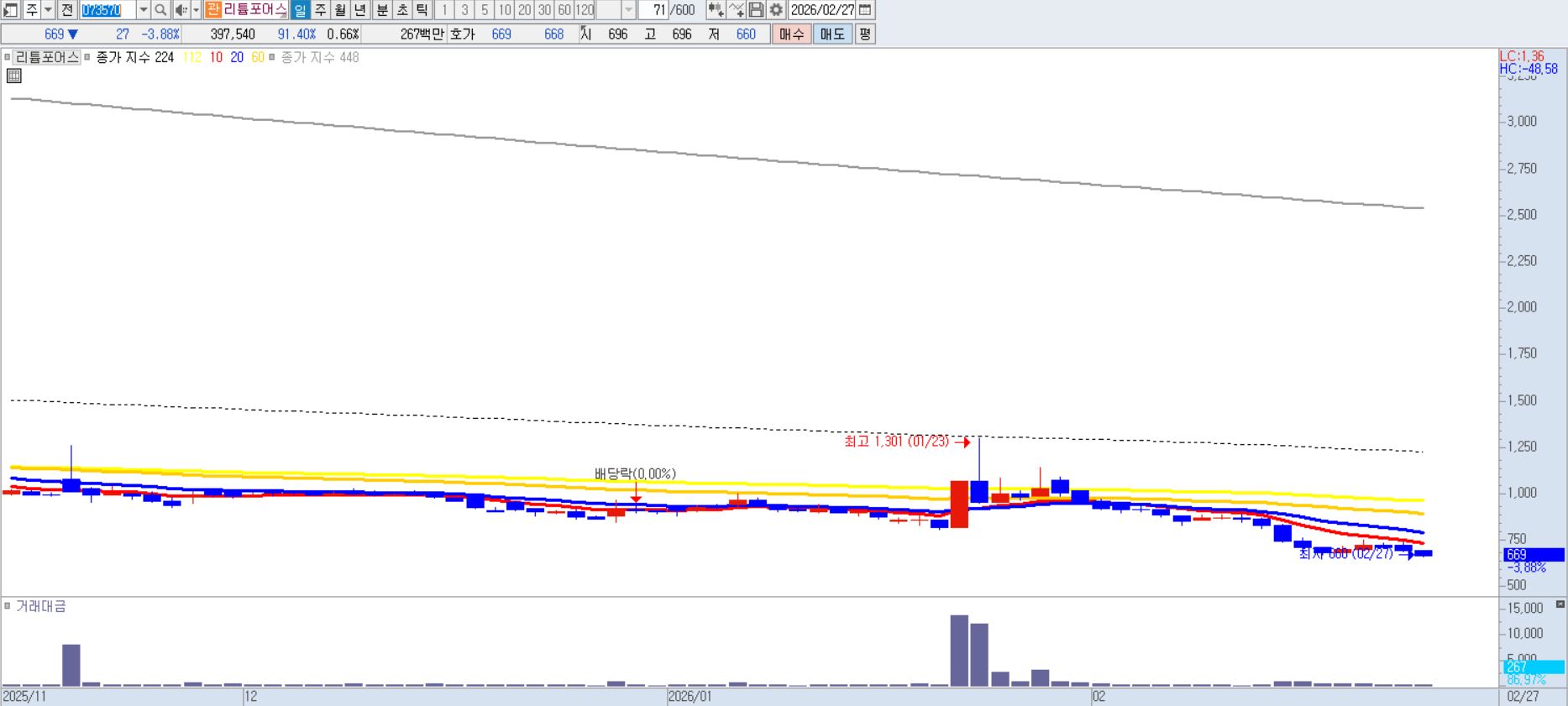Toggle the 틱 tick chart mode
The image size is (1568, 706).
(x=422, y=10)
